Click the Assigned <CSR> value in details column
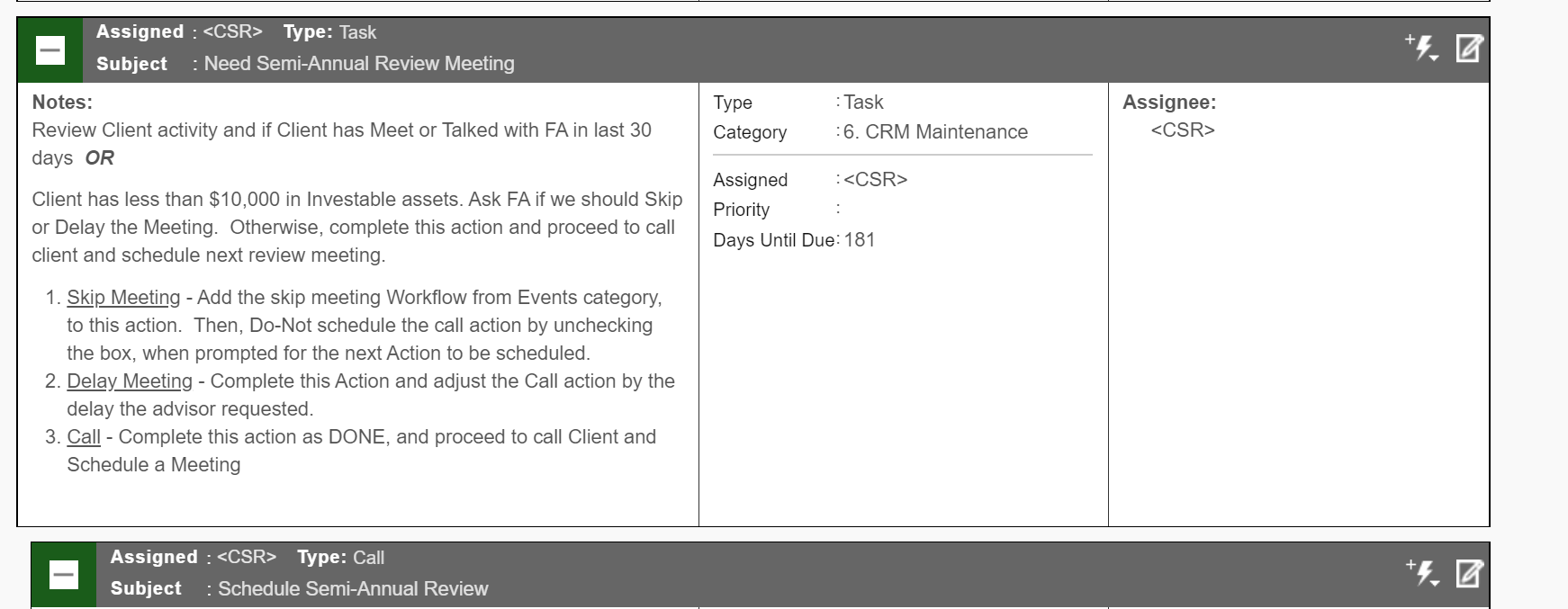This screenshot has width=1568, height=609. (875, 180)
